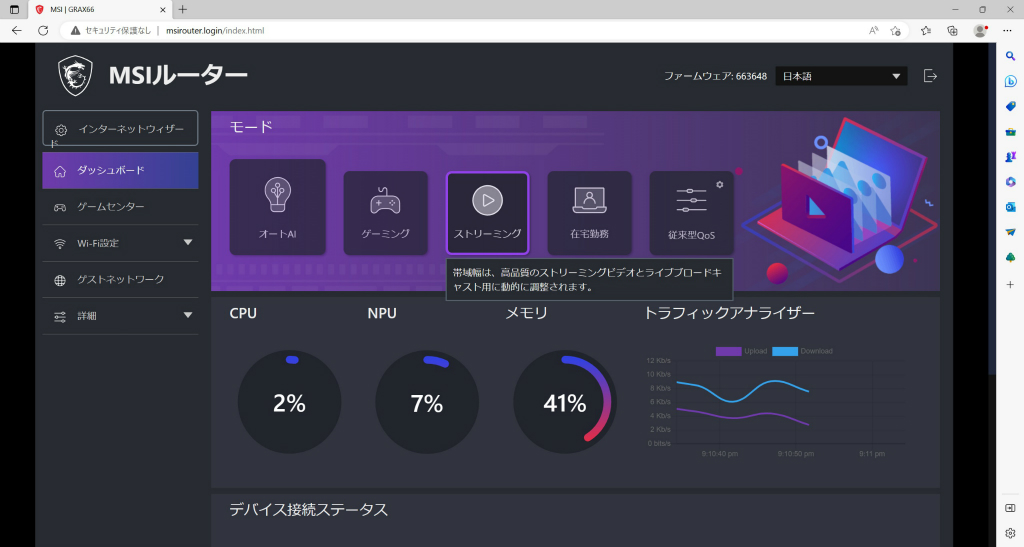1024x547 pixels.
Task: Open ゲストネットワーク in the sidebar
Action: tap(120, 279)
